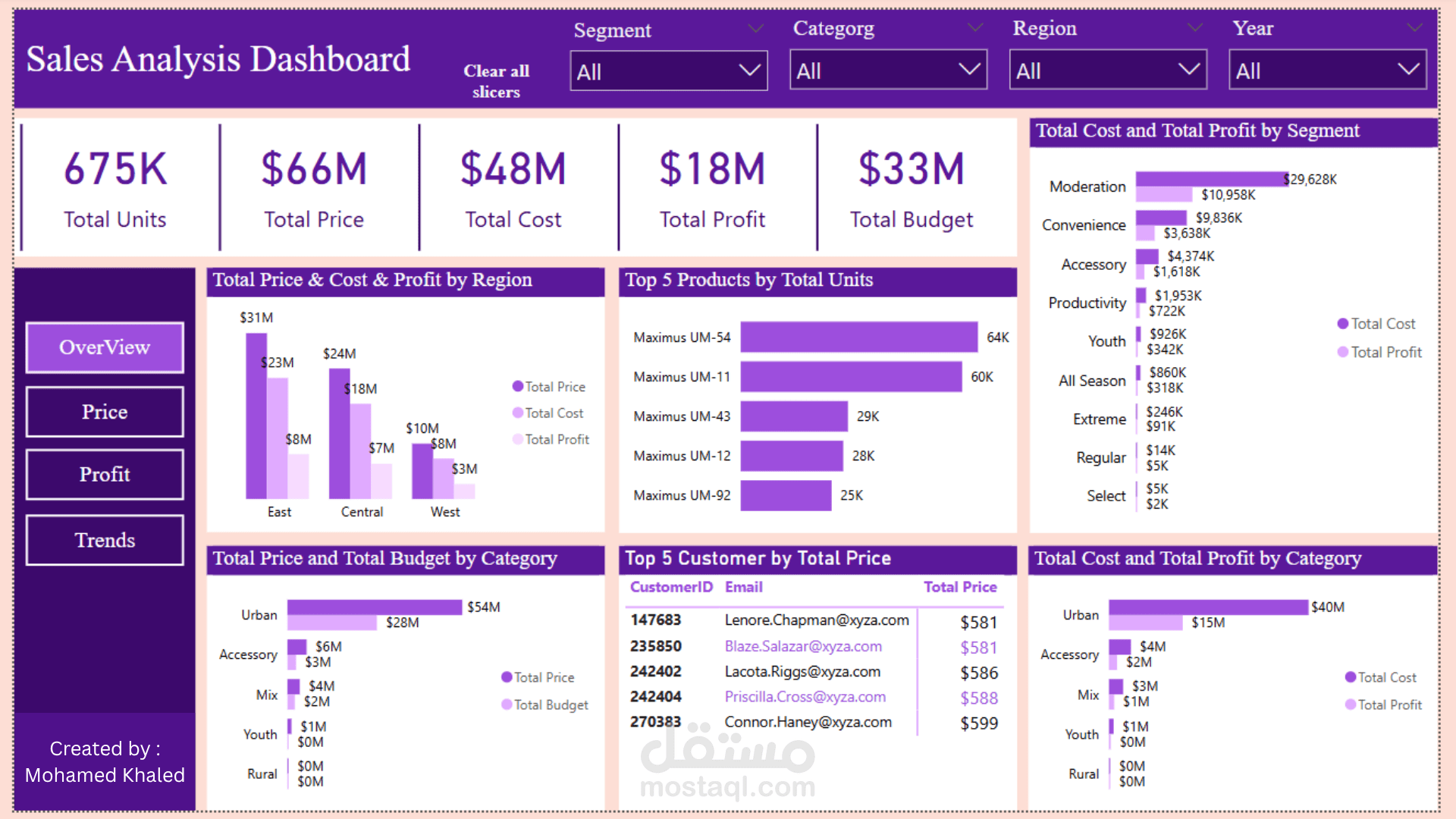Screen dimensions: 1456x819
Task: Click Top 5 Products by Total Units title
Action: 748,280
